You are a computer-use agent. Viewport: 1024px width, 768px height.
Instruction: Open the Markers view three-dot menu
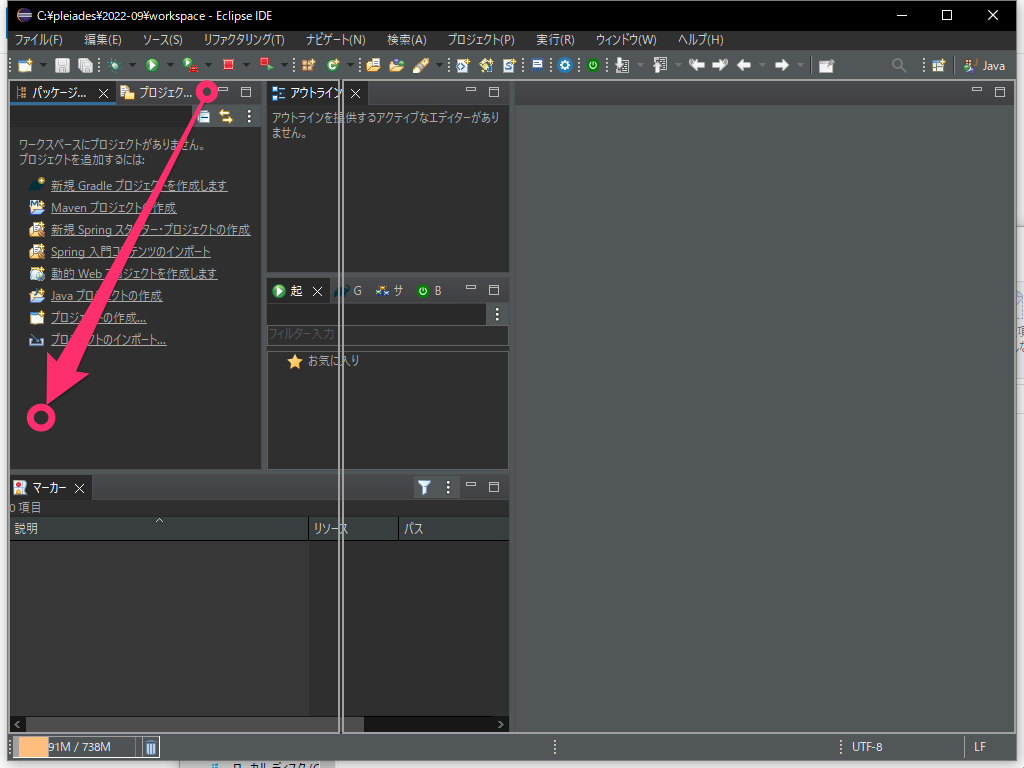[448, 487]
